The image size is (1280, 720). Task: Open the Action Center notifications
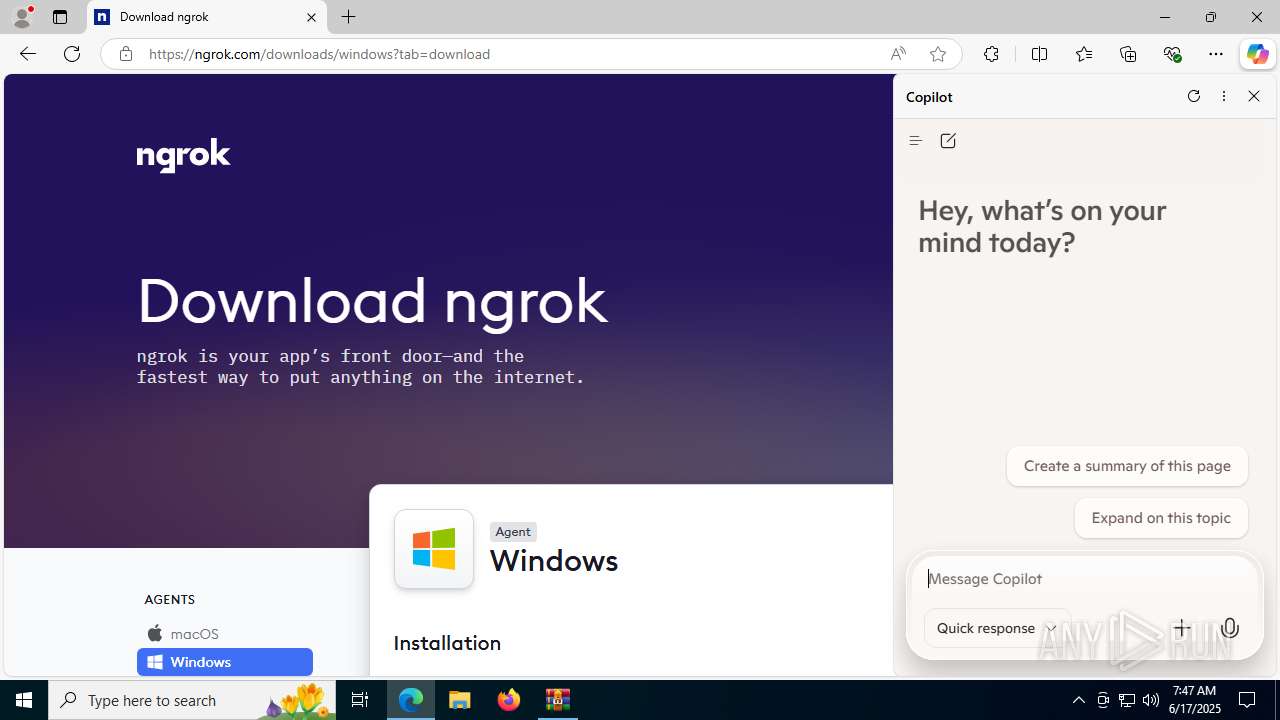point(1248,700)
